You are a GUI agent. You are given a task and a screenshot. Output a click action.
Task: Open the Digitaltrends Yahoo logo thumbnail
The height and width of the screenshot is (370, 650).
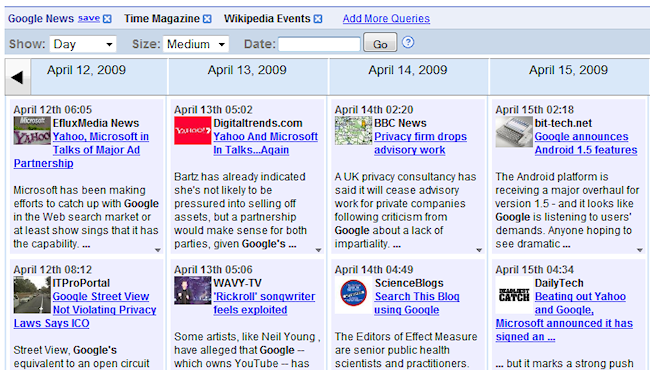(x=192, y=131)
